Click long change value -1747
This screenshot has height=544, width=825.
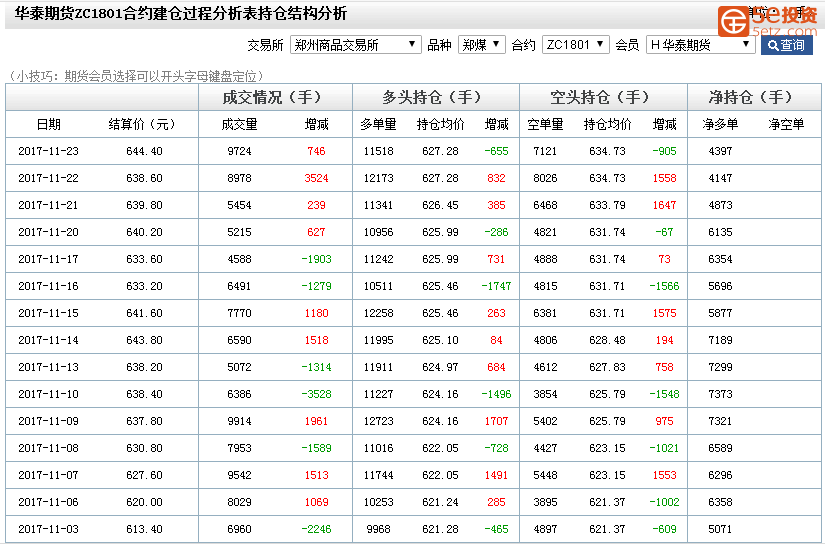496,286
